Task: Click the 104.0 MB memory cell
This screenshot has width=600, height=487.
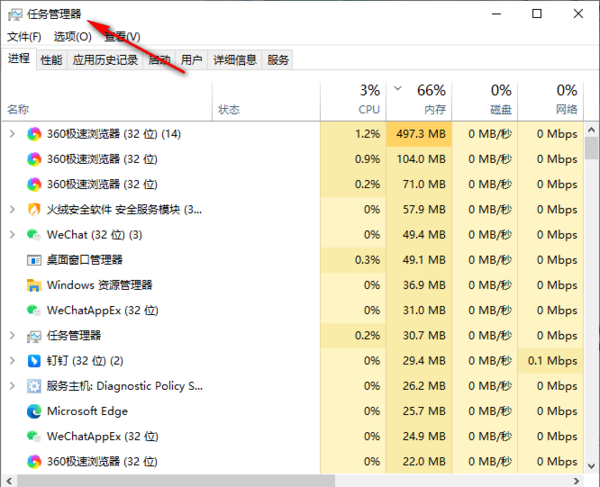Action: coord(419,159)
